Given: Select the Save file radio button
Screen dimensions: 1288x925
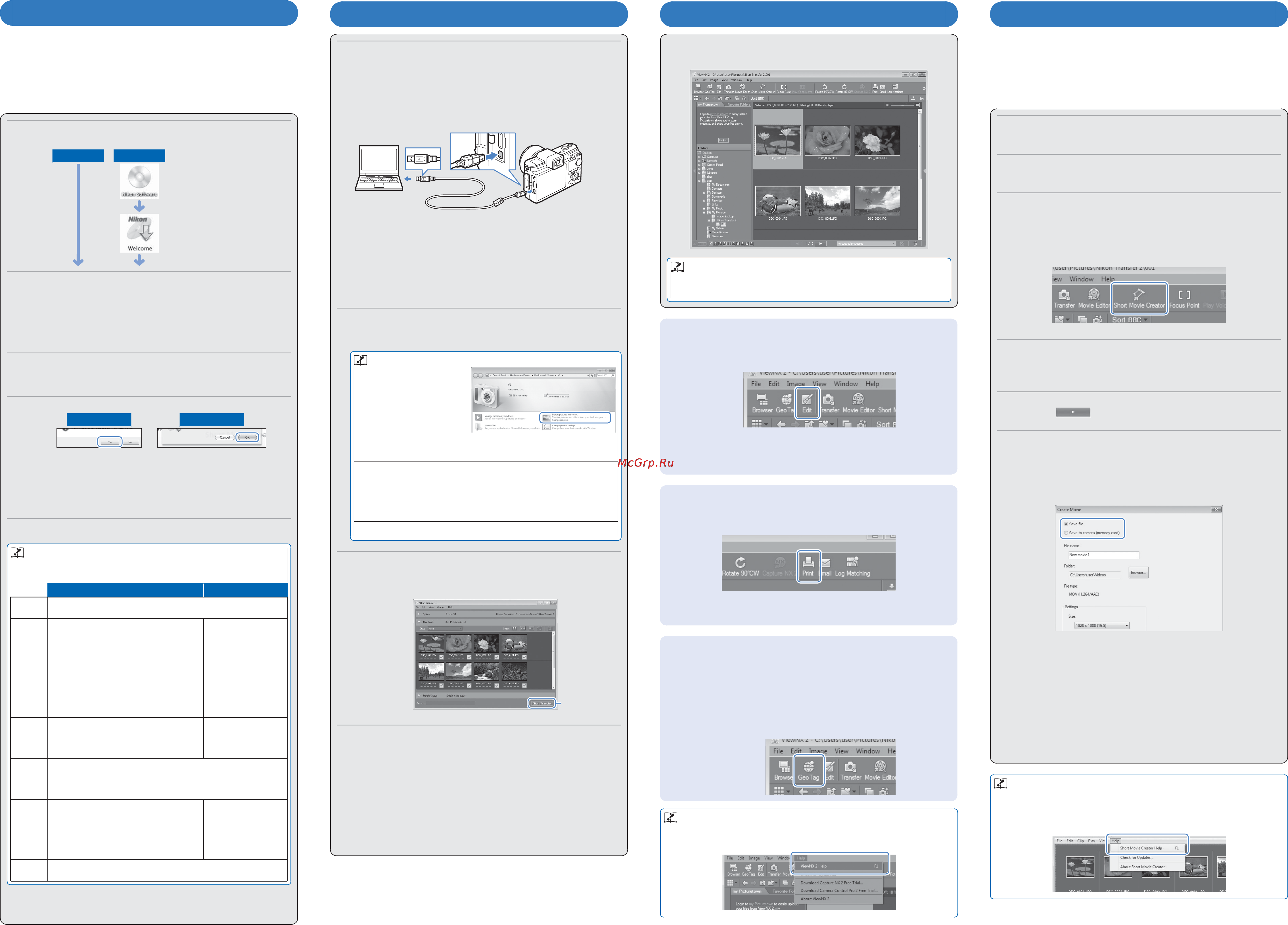Looking at the screenshot, I should [x=1066, y=524].
